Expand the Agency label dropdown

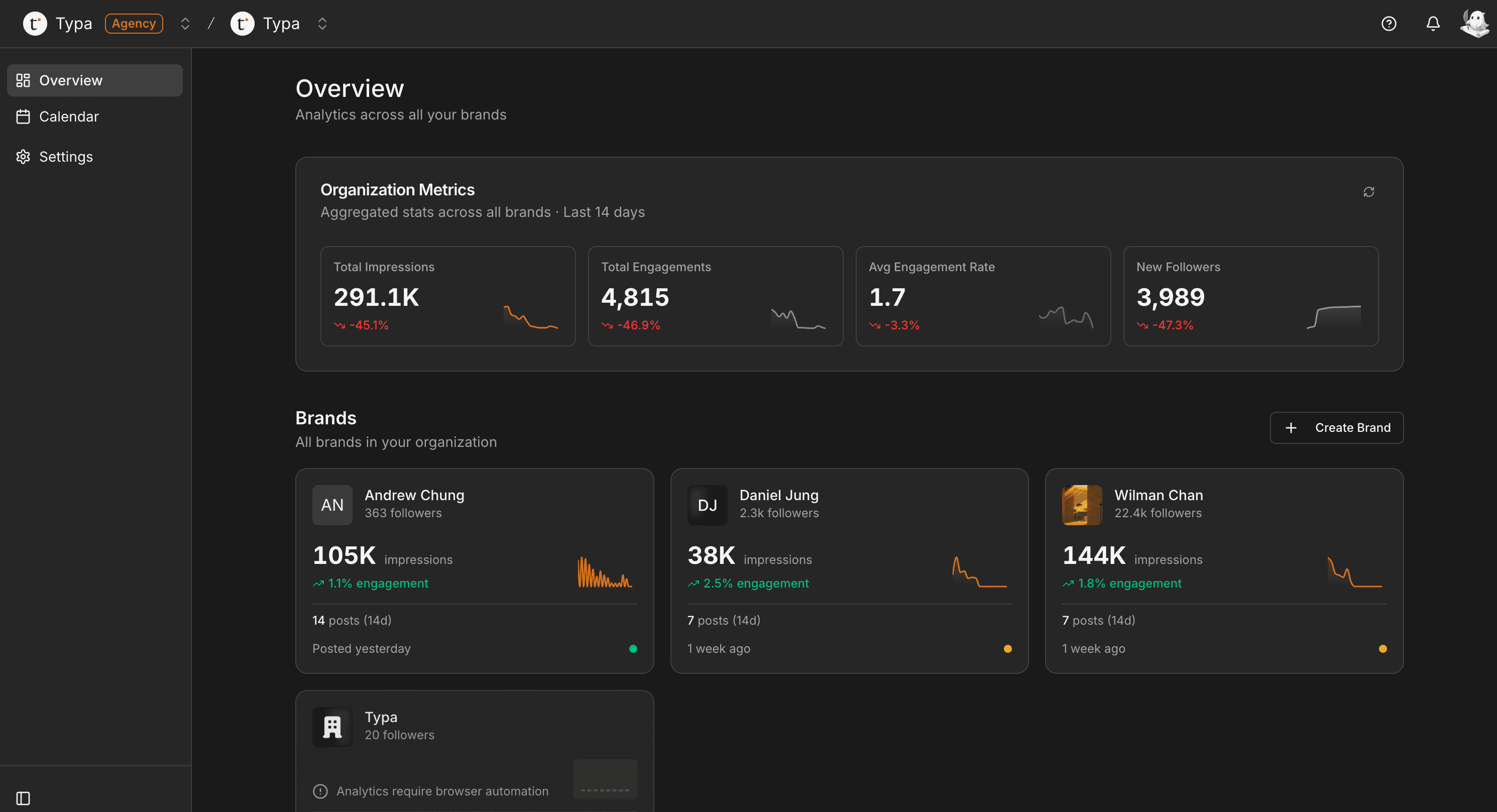click(134, 23)
